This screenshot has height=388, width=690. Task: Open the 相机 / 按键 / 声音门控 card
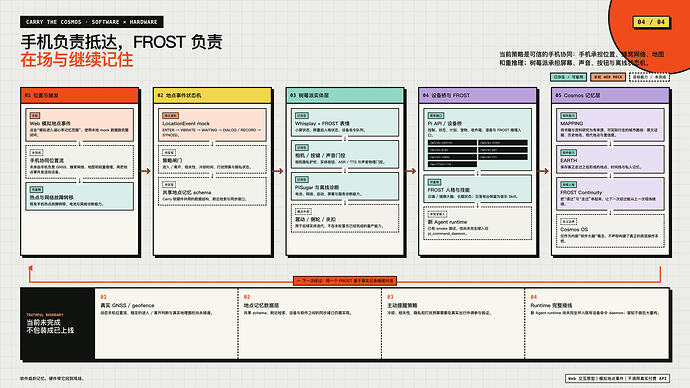click(x=345, y=154)
